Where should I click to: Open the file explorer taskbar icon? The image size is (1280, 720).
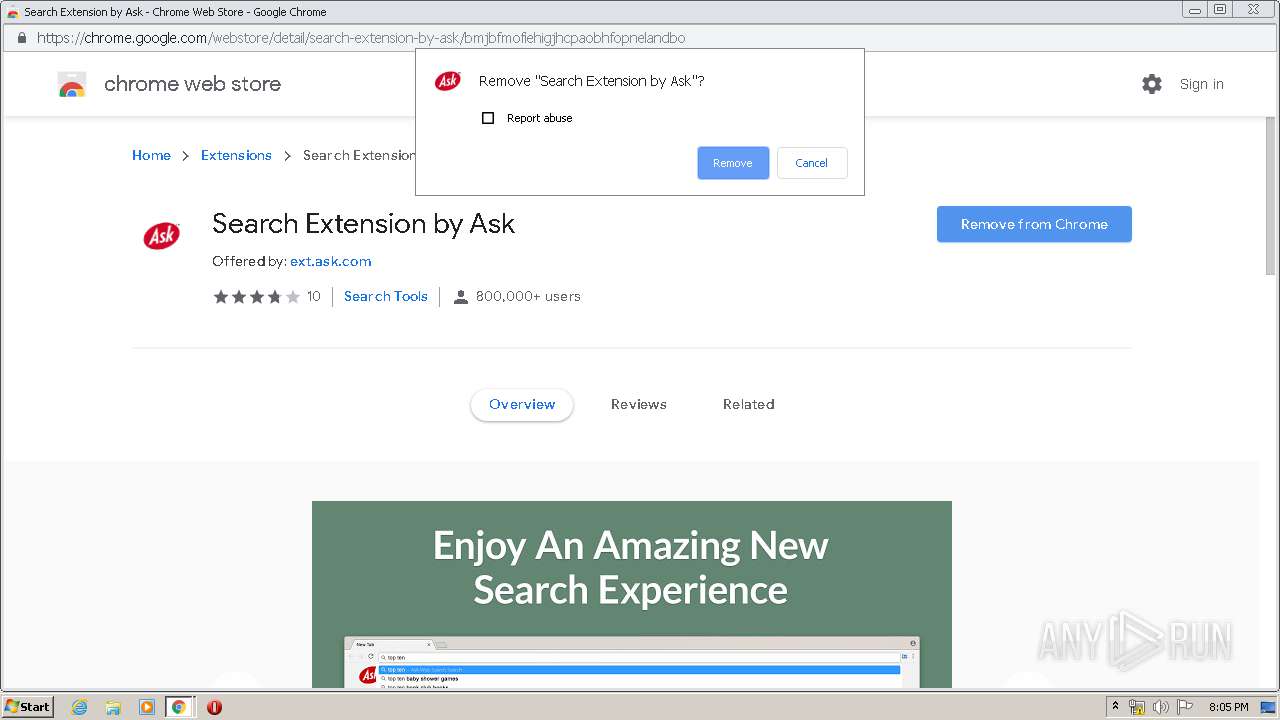[113, 707]
